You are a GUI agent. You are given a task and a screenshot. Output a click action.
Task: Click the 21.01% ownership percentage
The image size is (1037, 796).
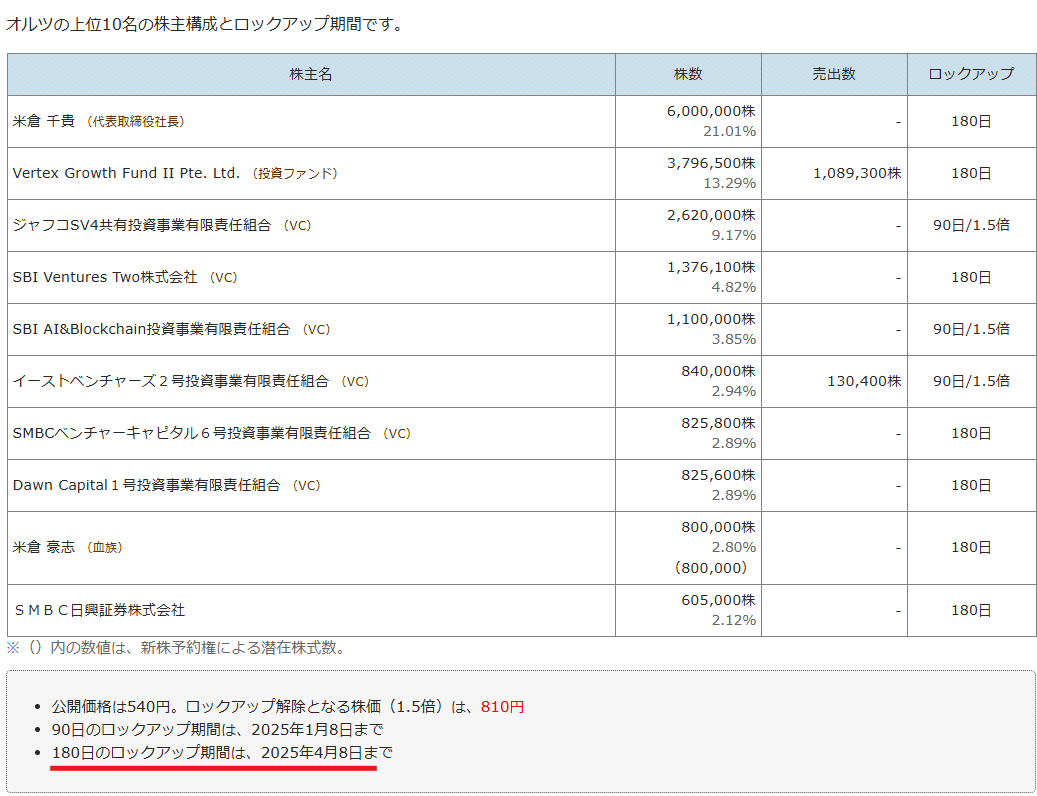(729, 132)
